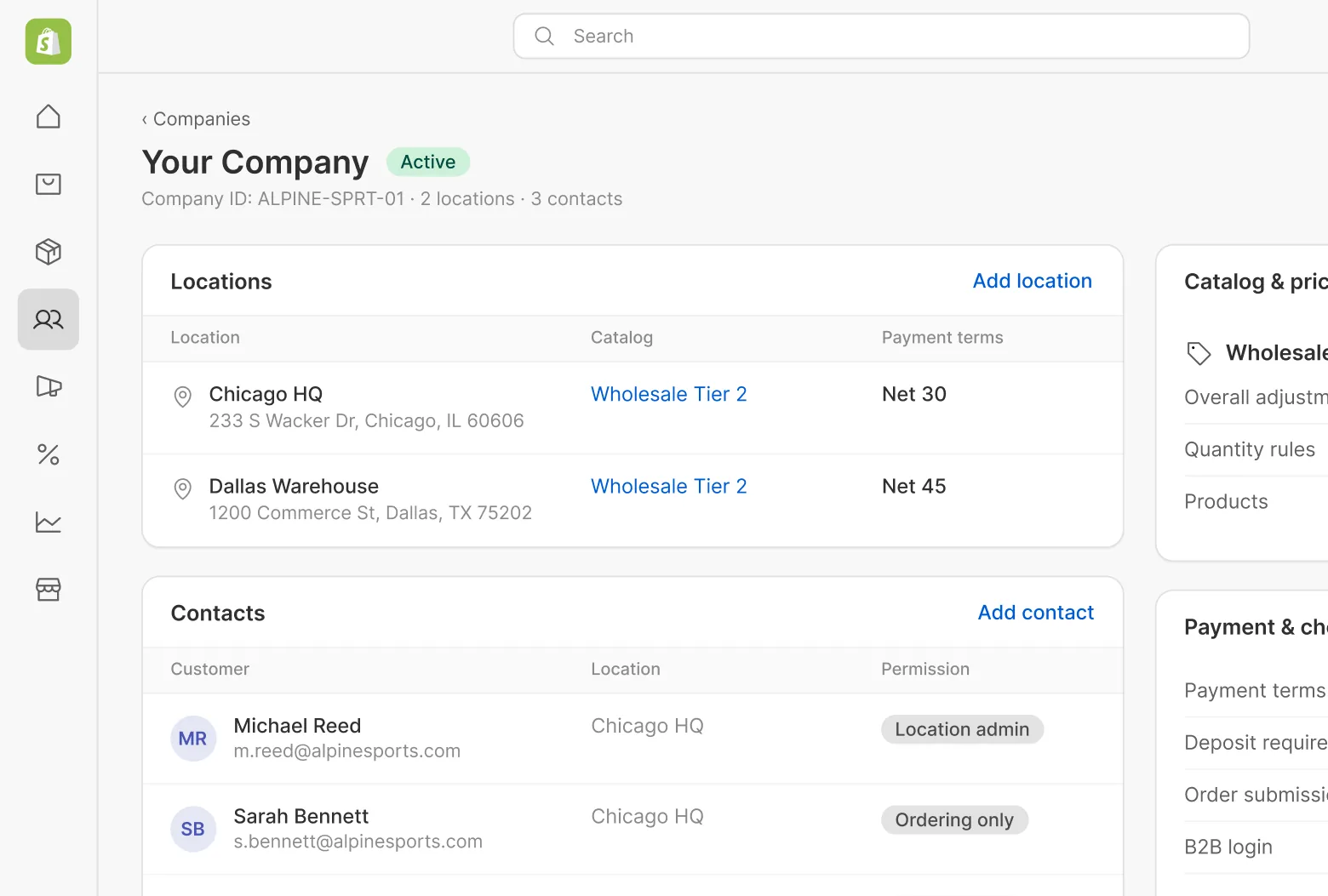Screen dimensions: 1328x896
Task: Open Wholesale Tier 2 catalog for Dallas Warehouse
Action: pyautogui.click(x=669, y=486)
